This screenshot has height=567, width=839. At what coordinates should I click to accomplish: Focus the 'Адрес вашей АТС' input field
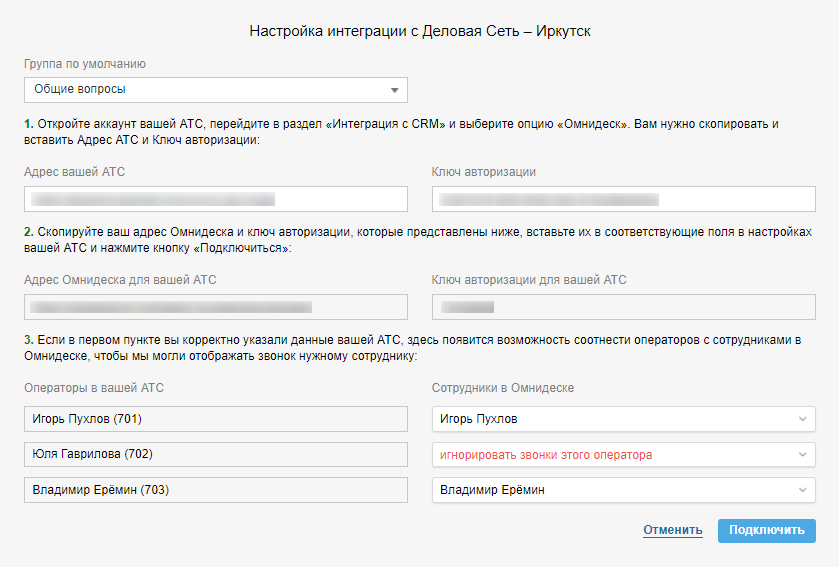tap(216, 199)
